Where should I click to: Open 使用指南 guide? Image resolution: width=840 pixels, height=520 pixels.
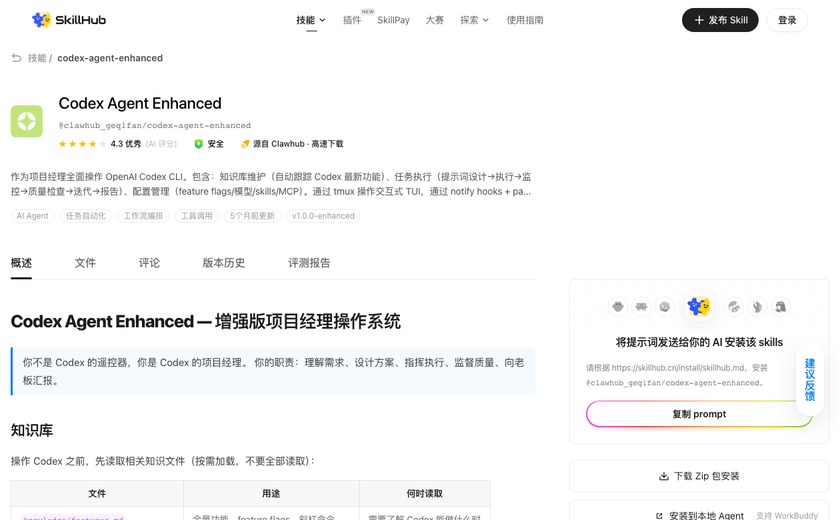pos(525,20)
